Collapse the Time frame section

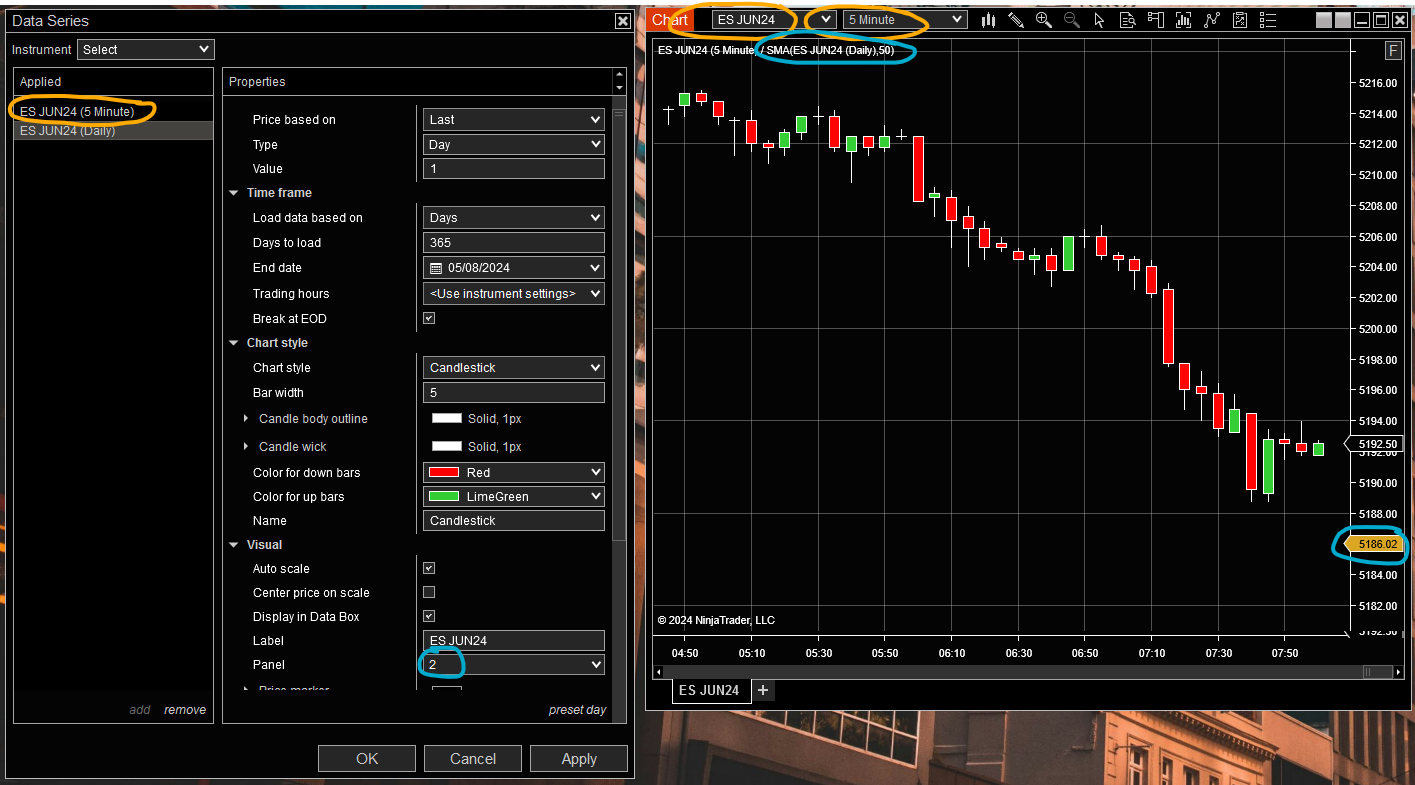click(x=234, y=193)
